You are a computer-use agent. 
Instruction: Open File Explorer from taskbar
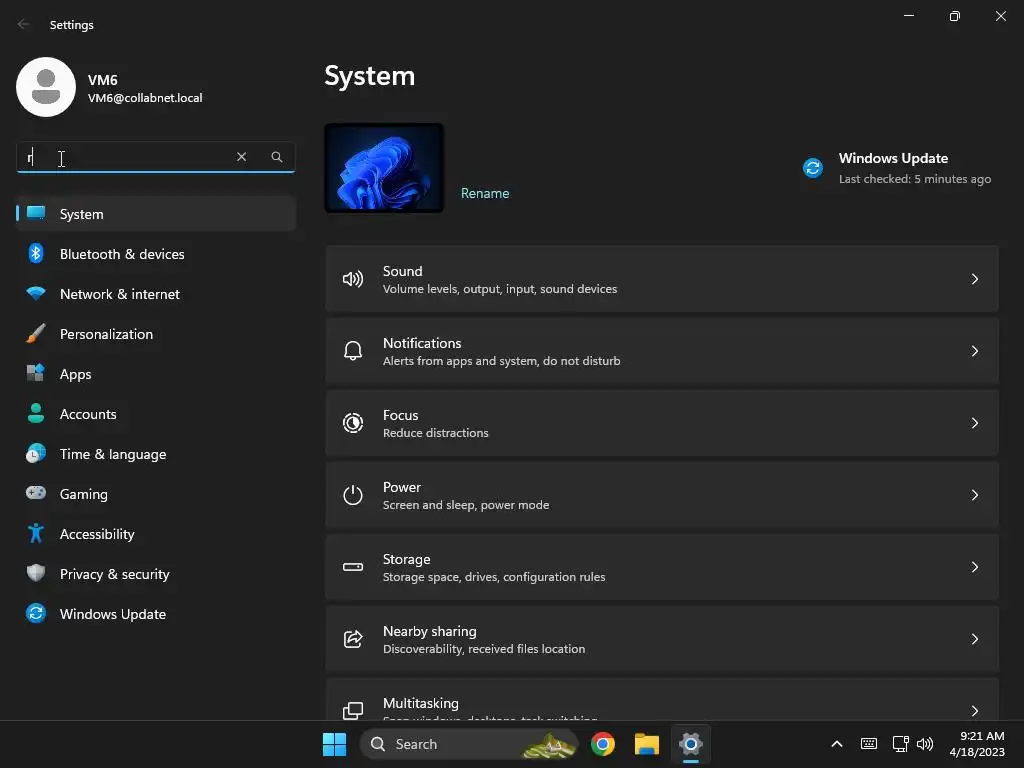click(x=647, y=744)
